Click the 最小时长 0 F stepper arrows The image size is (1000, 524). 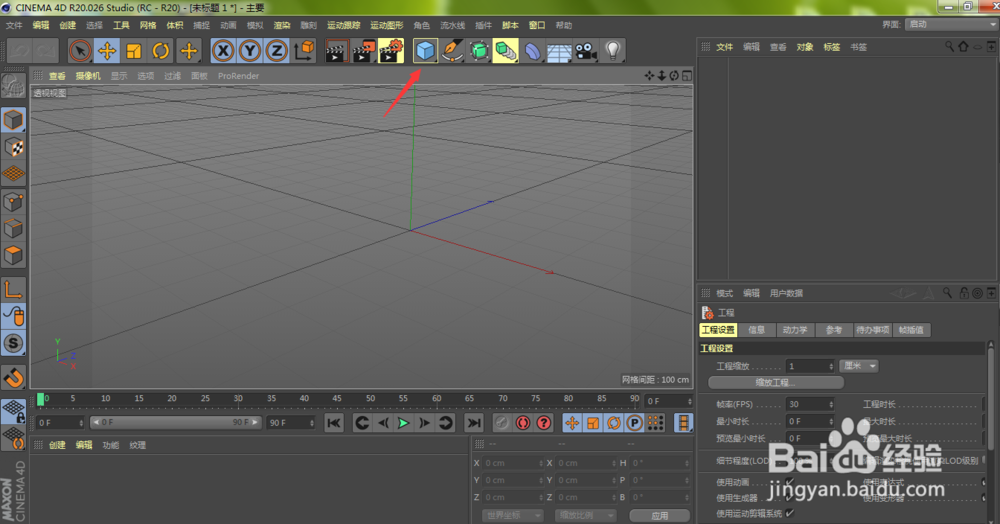(x=830, y=421)
